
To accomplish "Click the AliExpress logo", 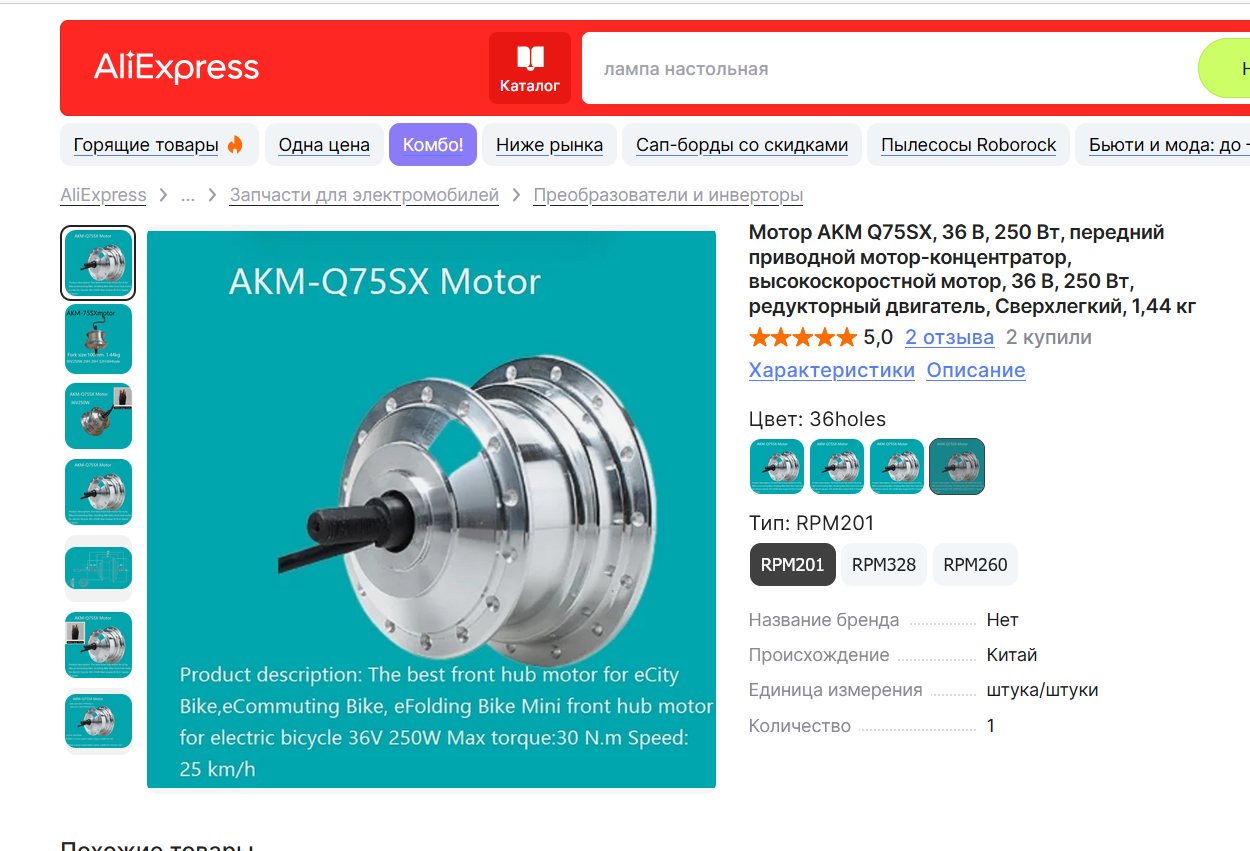I will pyautogui.click(x=176, y=67).
